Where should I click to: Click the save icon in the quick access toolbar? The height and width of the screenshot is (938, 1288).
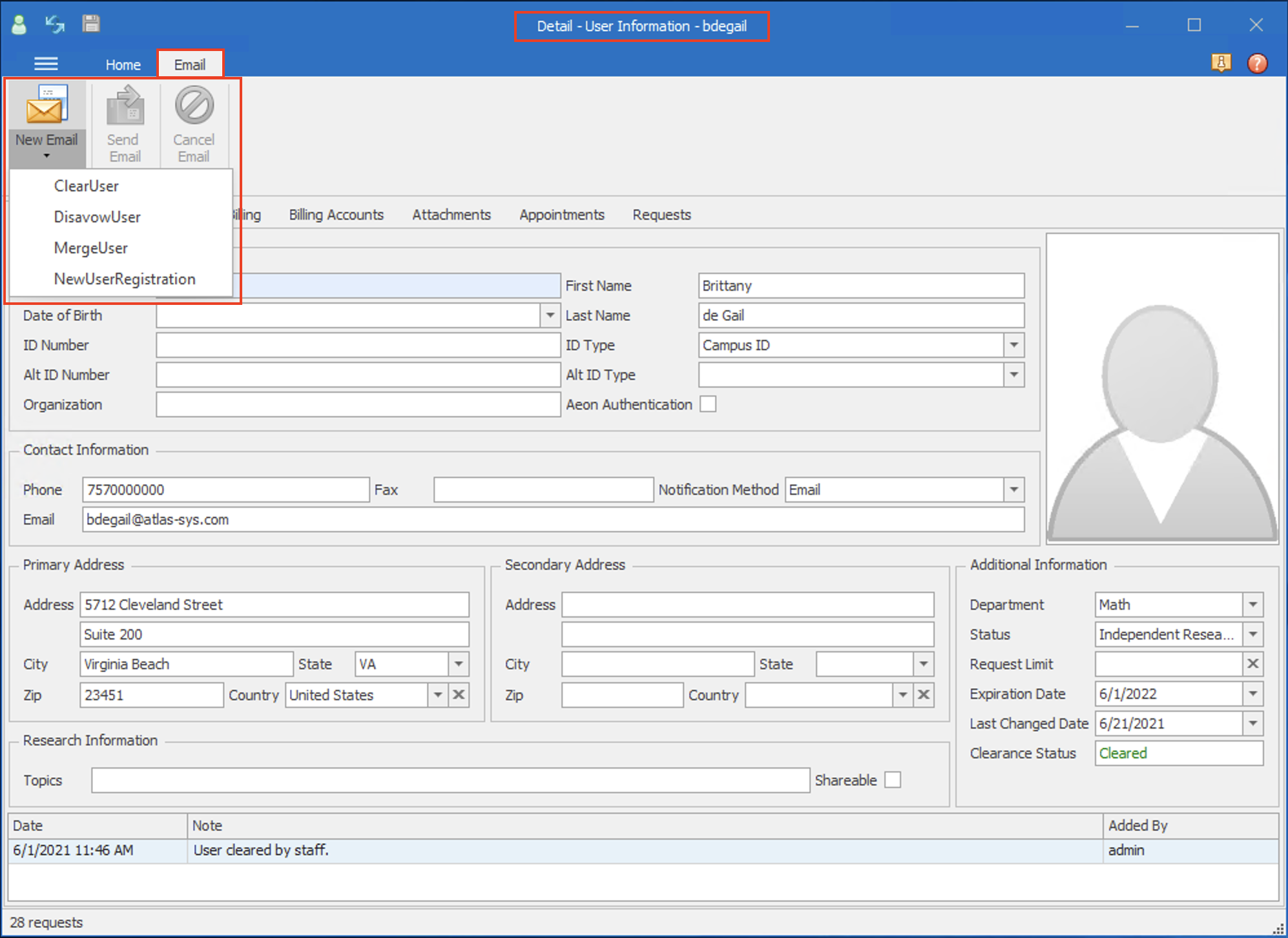(x=91, y=24)
